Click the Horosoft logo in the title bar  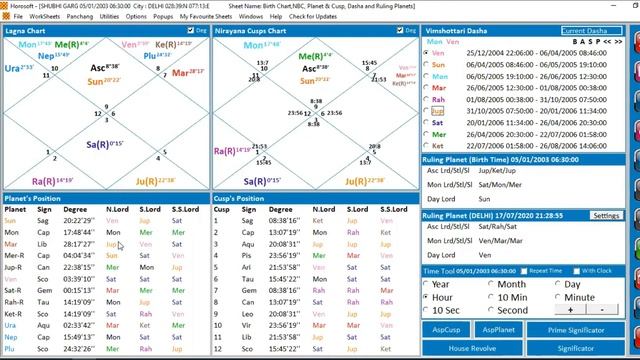4,6
